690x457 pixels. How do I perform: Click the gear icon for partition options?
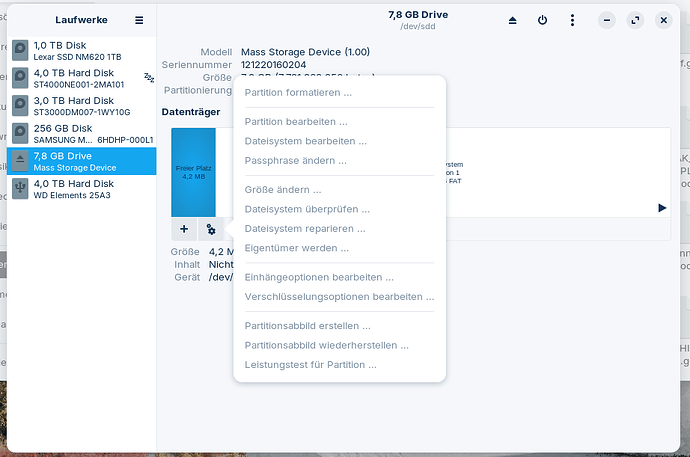coord(211,229)
